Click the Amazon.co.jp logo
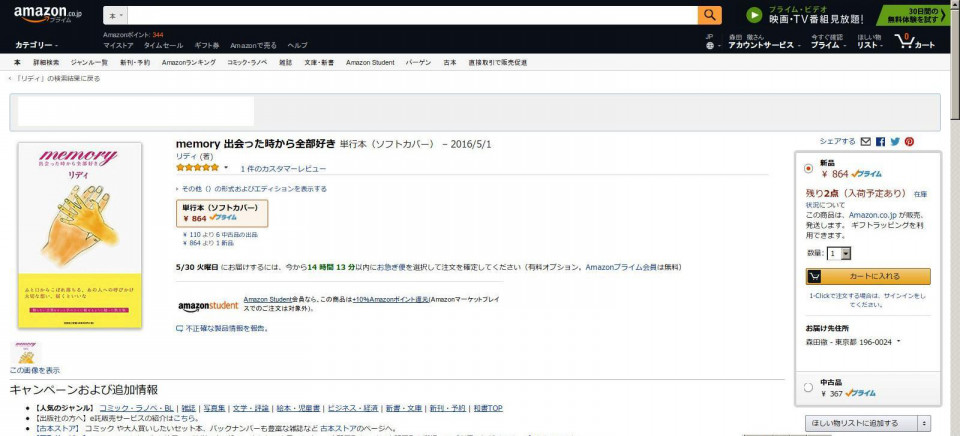Screen dimensions: 960x436 (x=48, y=15)
